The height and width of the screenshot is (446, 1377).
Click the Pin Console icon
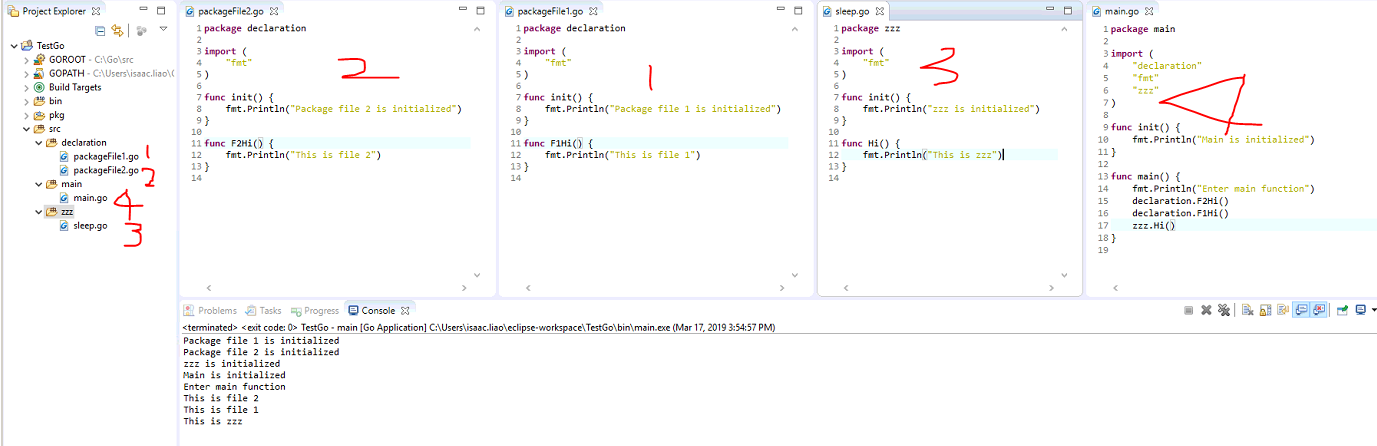[1343, 310]
